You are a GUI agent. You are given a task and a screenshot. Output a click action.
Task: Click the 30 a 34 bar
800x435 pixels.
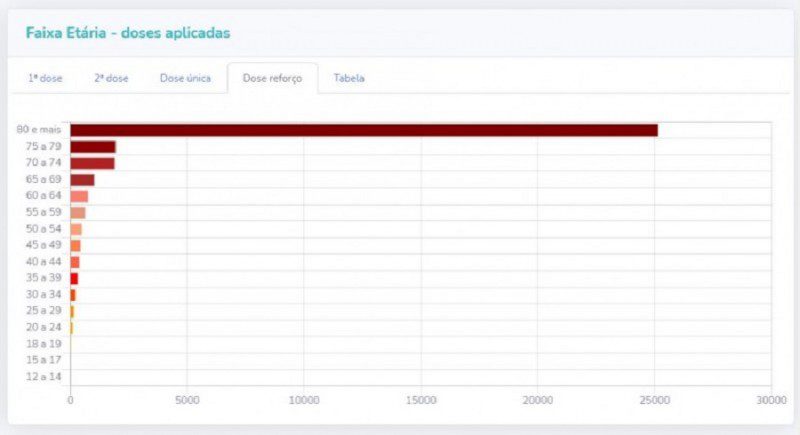pyautogui.click(x=73, y=295)
